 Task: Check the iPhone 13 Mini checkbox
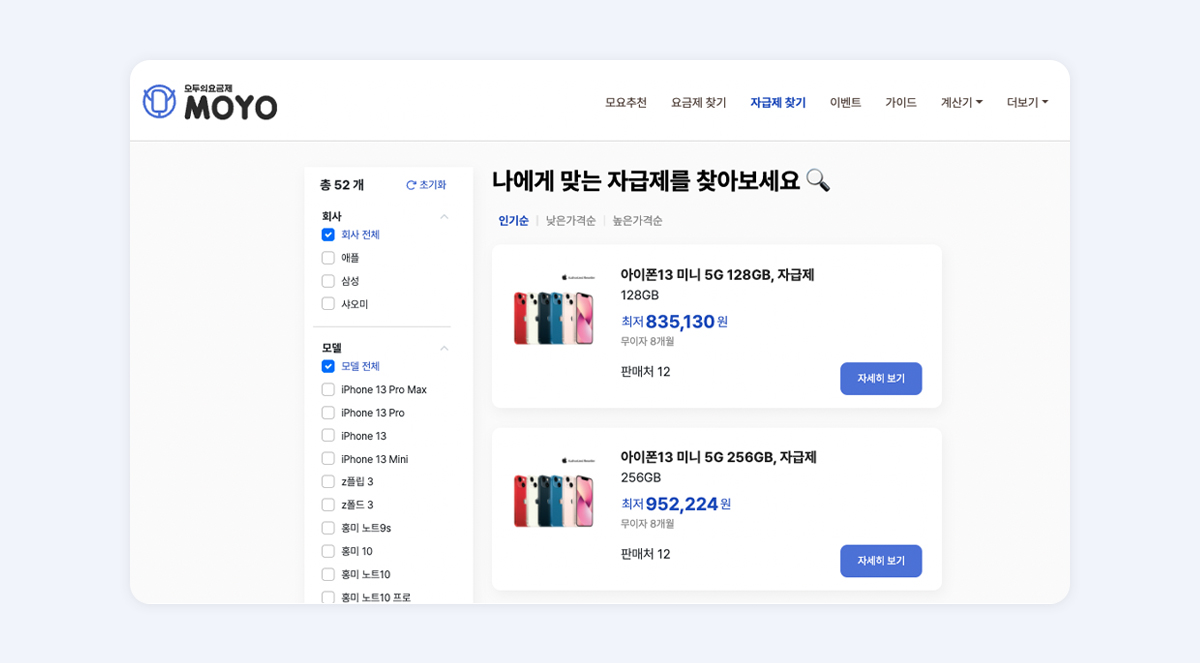[x=328, y=459]
